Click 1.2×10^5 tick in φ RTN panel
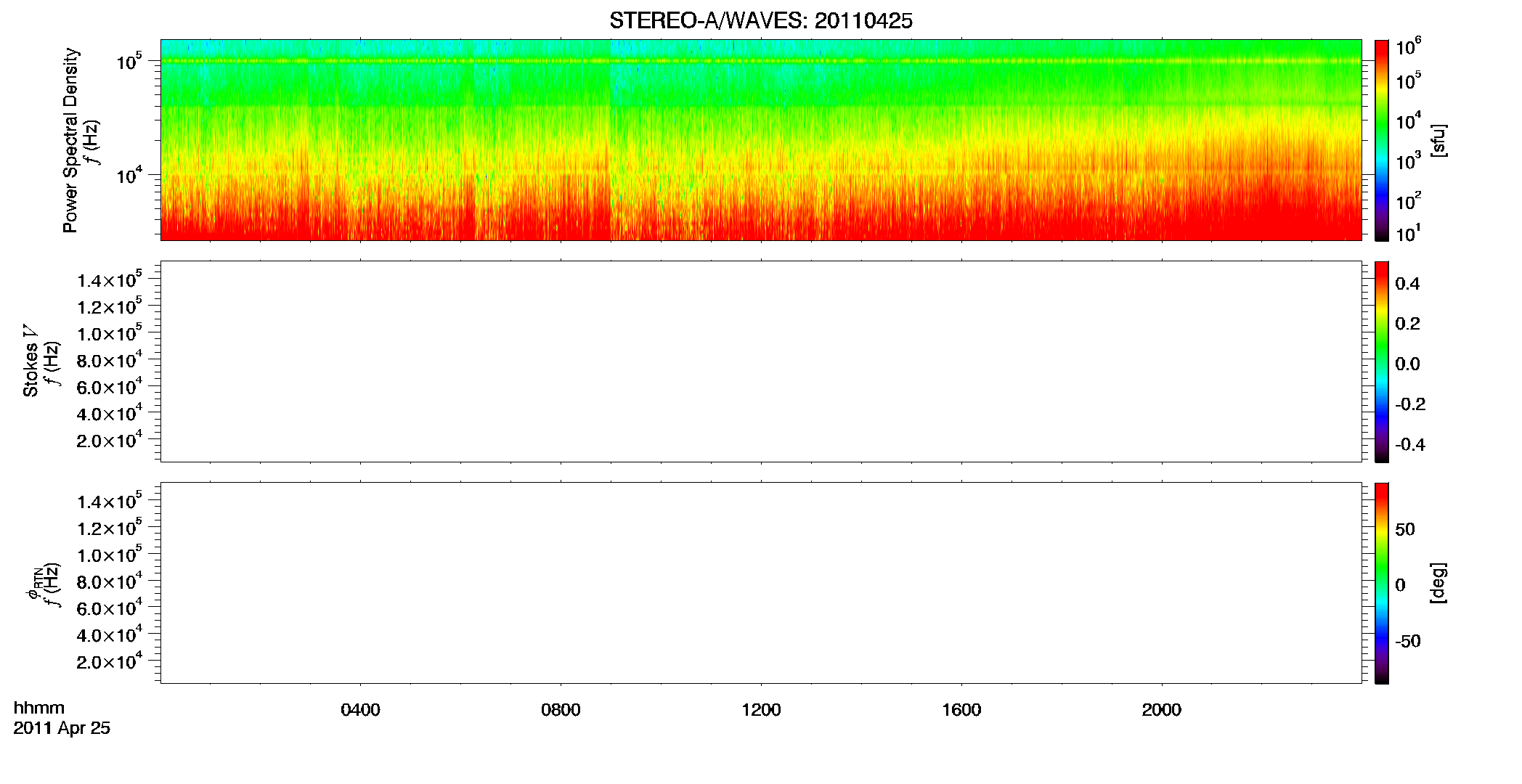The image size is (1522, 784). [110, 528]
